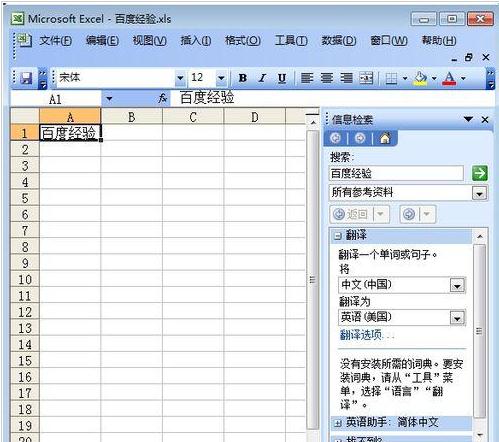Open 返回 history dropdown arrow
Viewport: 499px width, 442px height.
(x=381, y=214)
